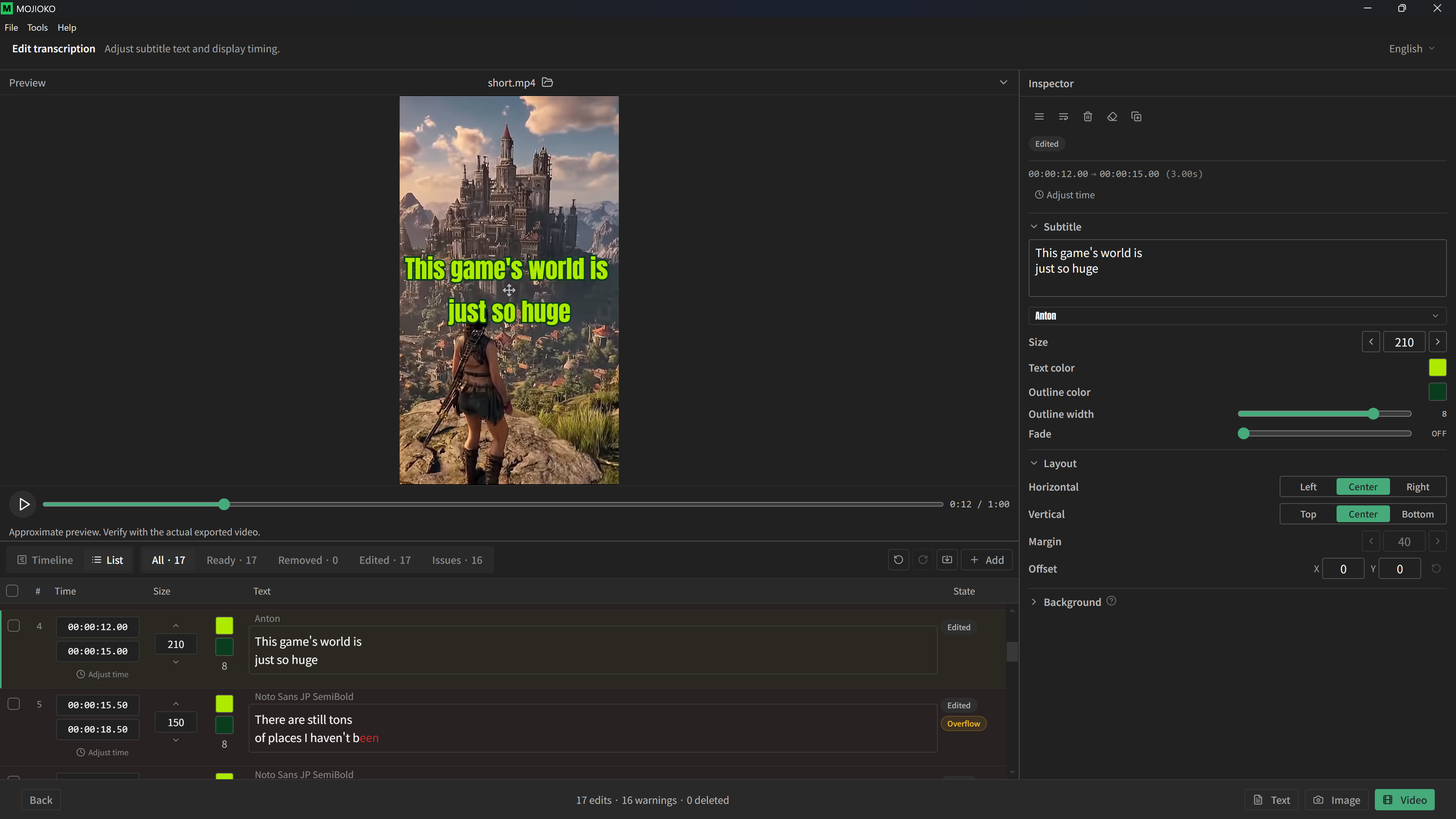Open the File menu
Screen dimensions: 1456x819
(11, 28)
